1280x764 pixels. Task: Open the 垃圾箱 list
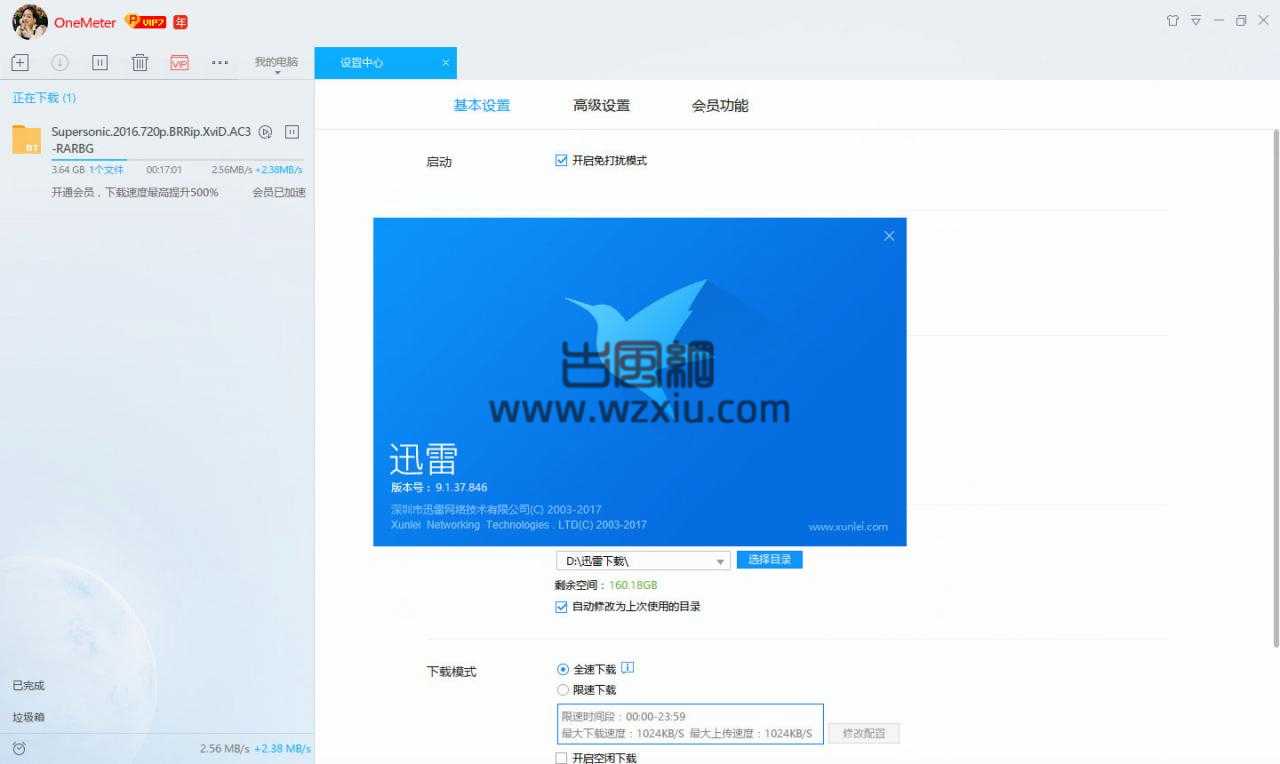(28, 717)
